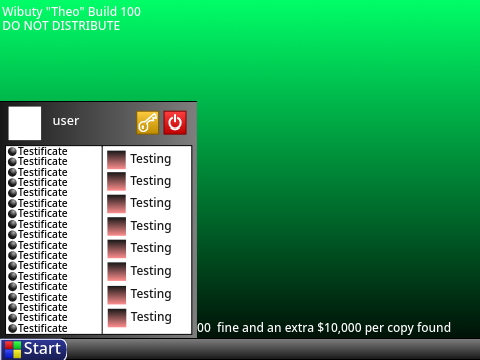The image size is (480, 360).
Task: Click the "user" account name
Action: coord(66,121)
